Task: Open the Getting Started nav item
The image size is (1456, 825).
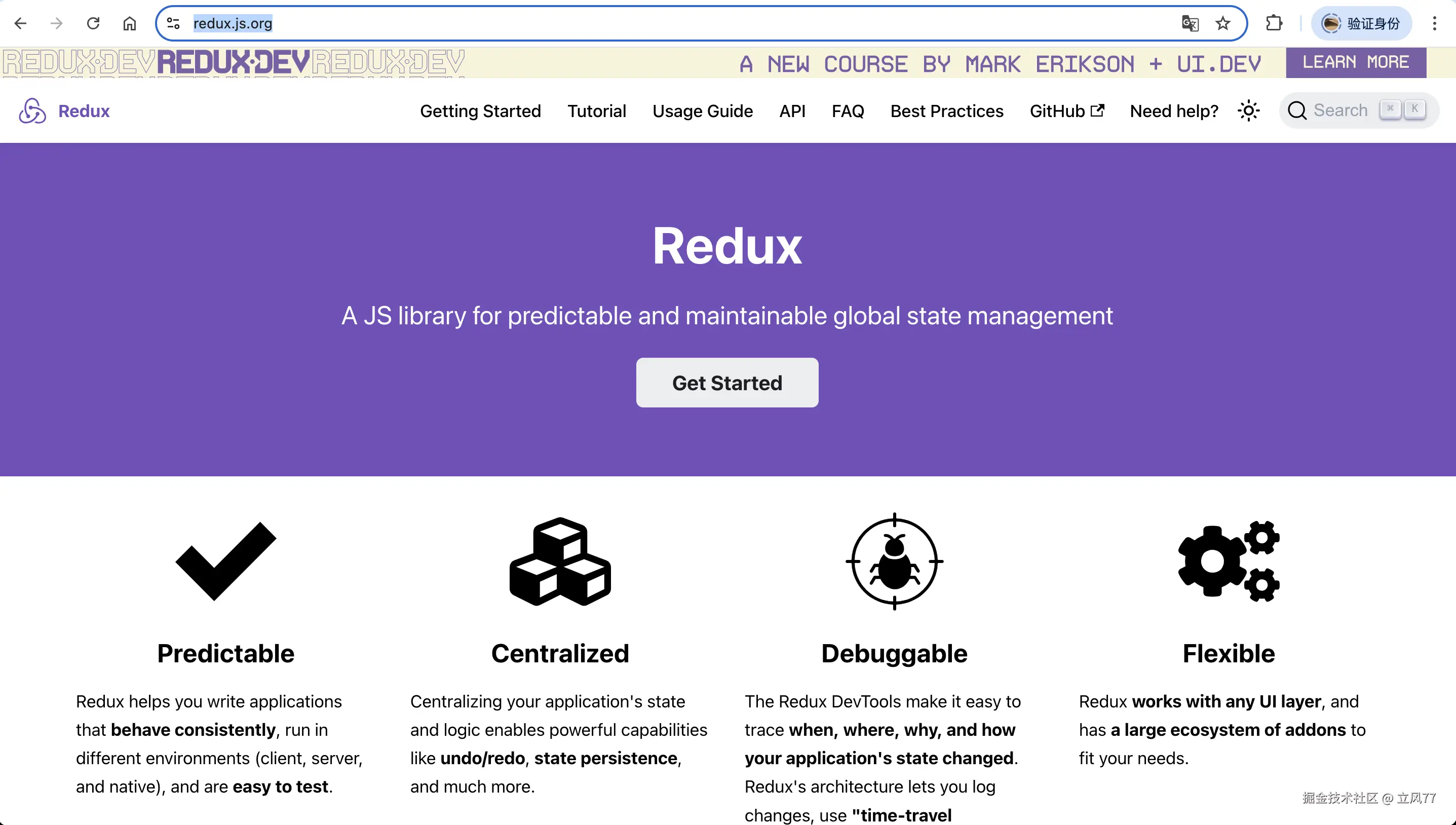Action: coord(480,111)
